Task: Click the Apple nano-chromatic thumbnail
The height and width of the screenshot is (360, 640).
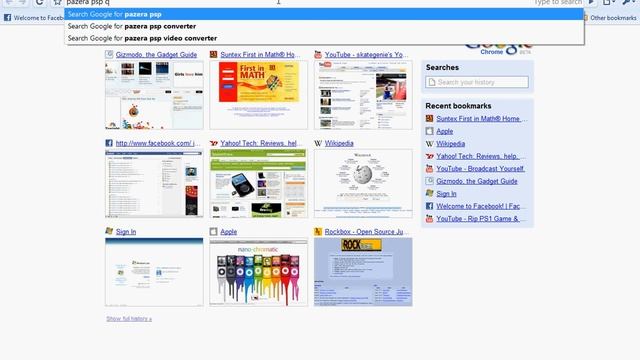Action: [259, 272]
